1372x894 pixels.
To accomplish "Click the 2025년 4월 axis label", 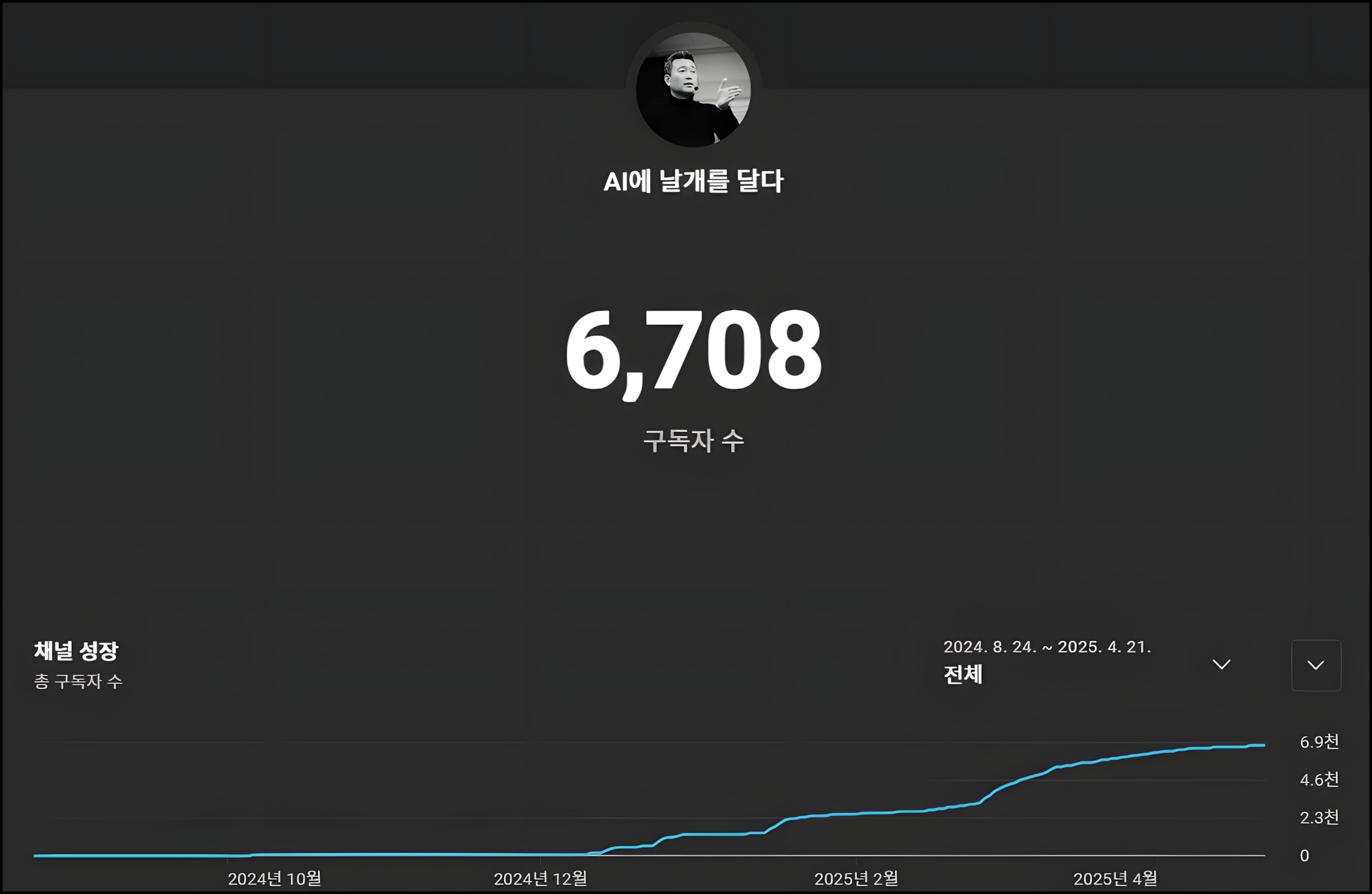I will coord(1115,878).
